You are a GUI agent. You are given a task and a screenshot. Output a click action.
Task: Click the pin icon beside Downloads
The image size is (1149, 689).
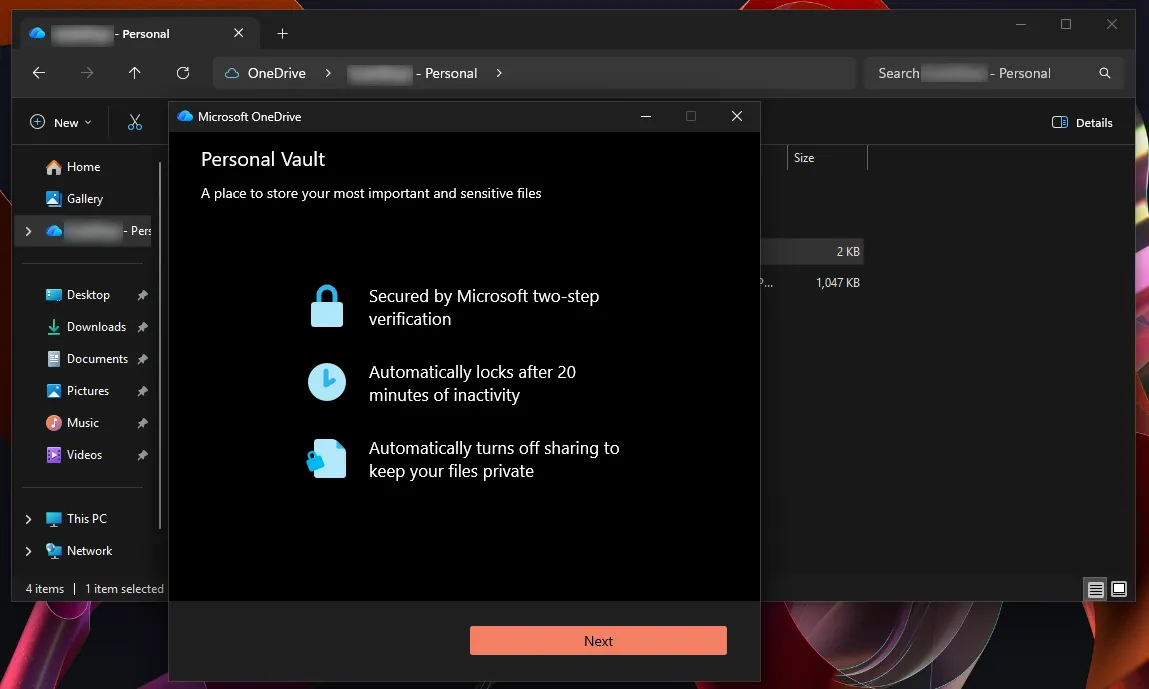[x=142, y=327]
